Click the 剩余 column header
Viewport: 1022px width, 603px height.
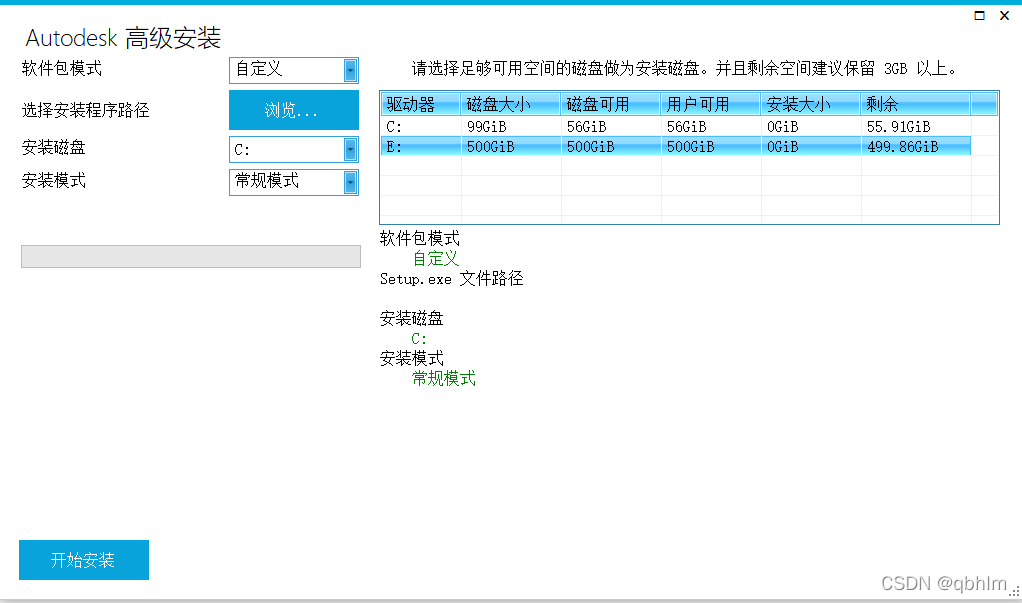[916, 104]
